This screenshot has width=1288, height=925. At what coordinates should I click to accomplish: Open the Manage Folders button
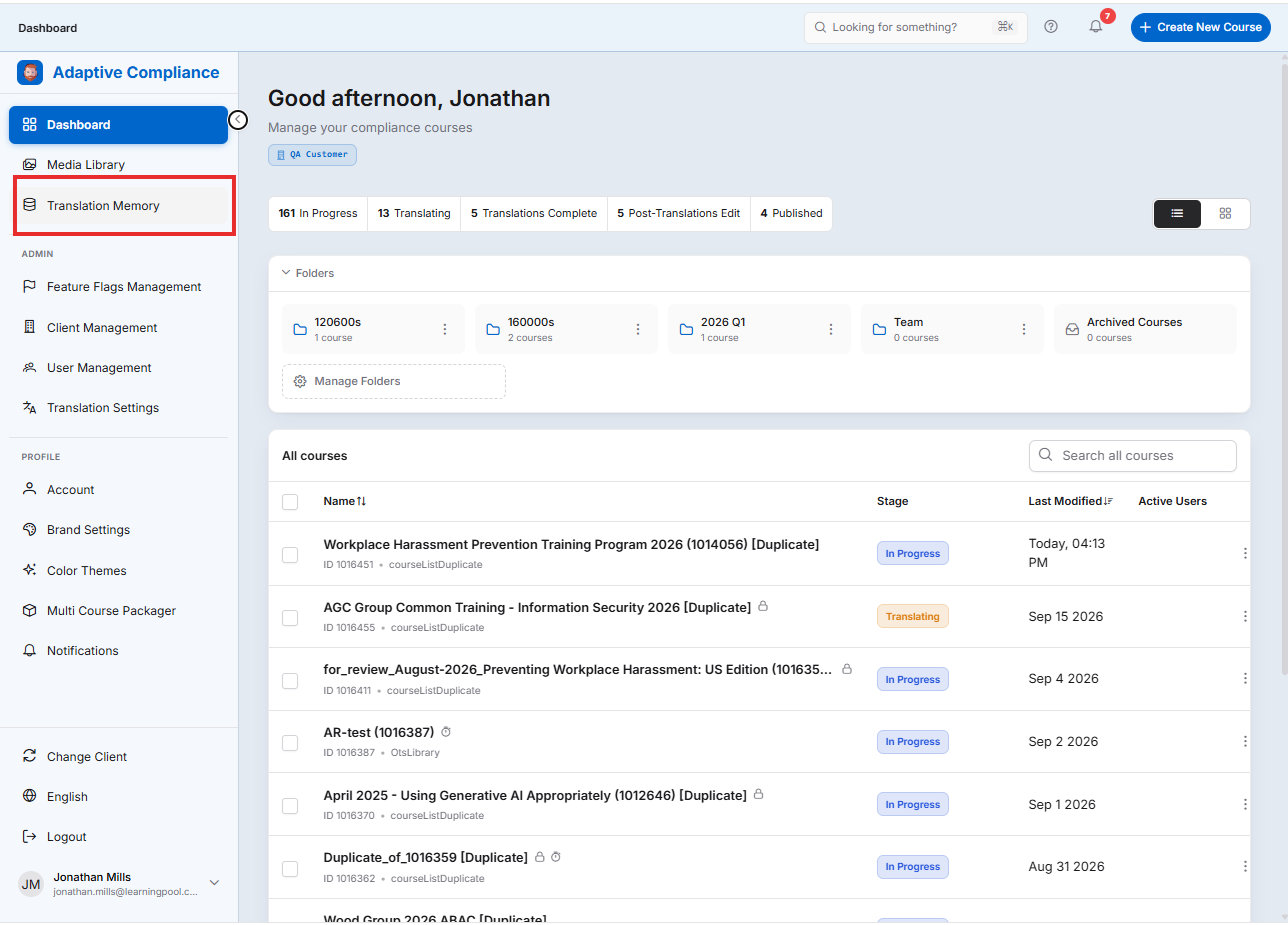pos(394,381)
